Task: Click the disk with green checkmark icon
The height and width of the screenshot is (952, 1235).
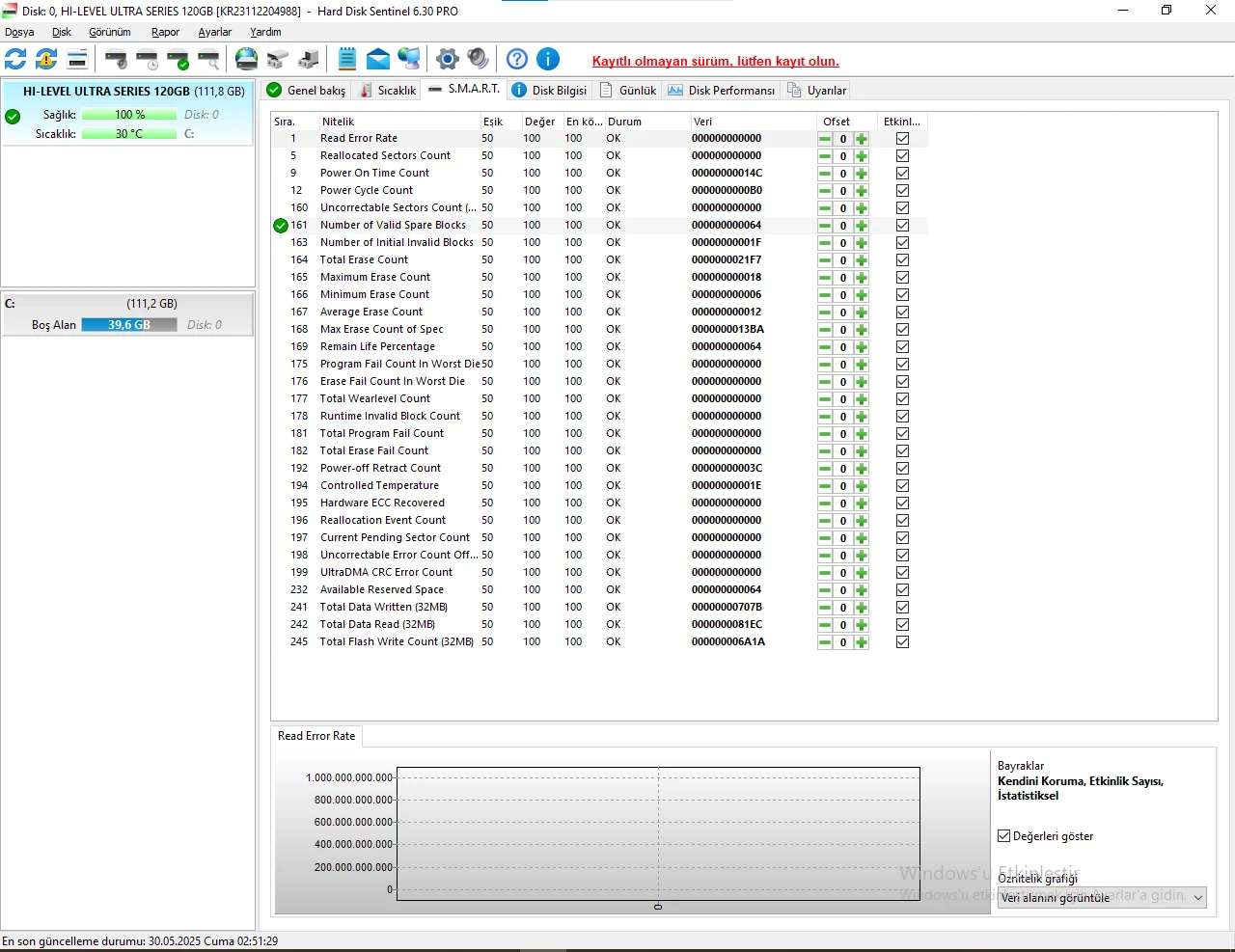Action: point(178,59)
